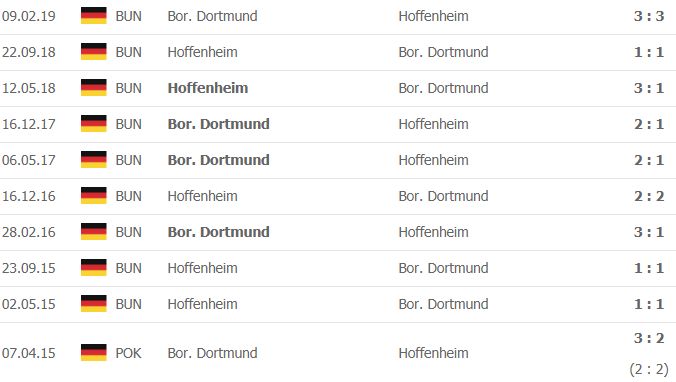
Task: Open the bold Bor. Dortmund in the 16.12.17 row
Action: point(219,124)
